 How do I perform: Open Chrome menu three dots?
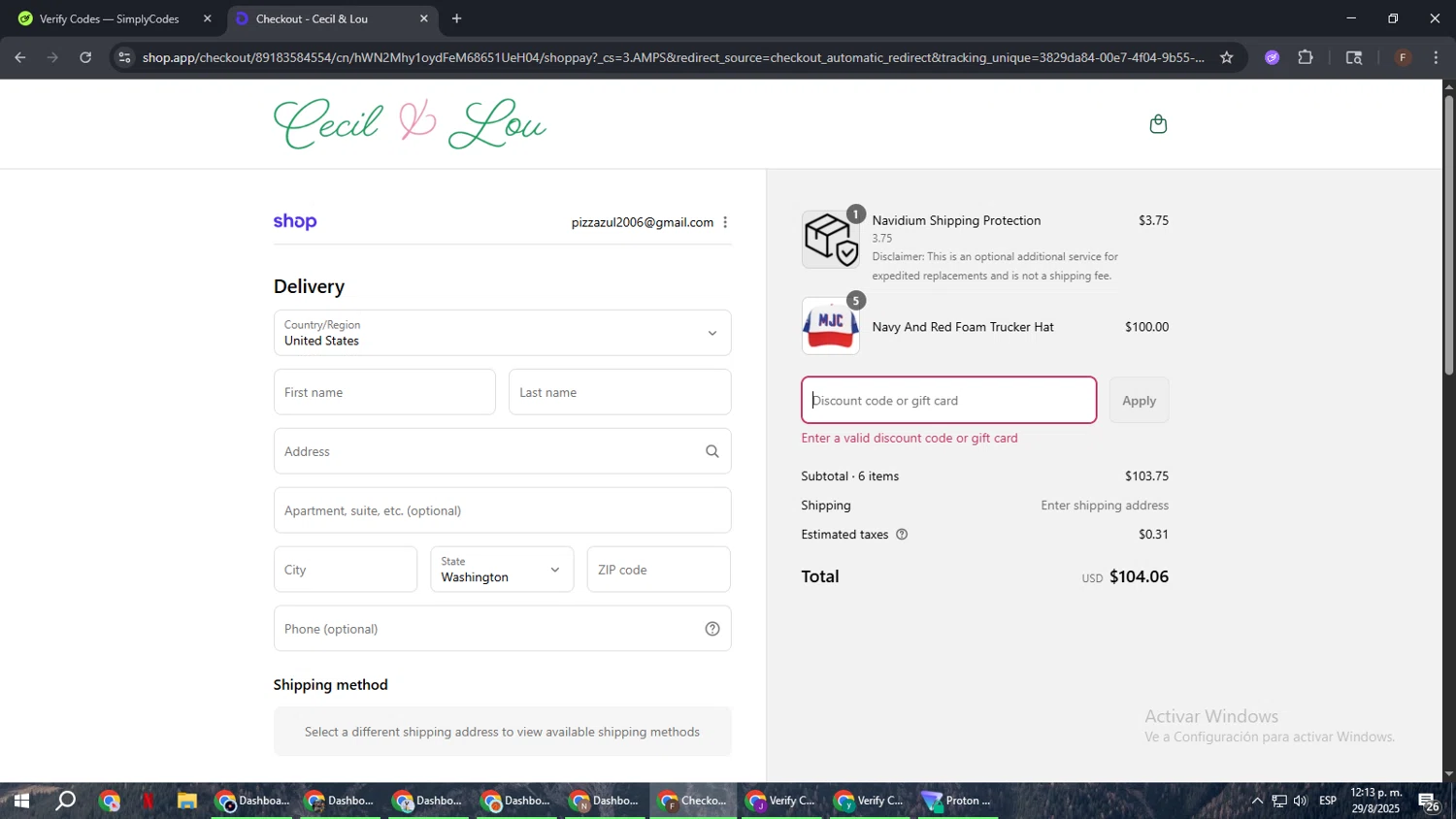pos(1437,57)
